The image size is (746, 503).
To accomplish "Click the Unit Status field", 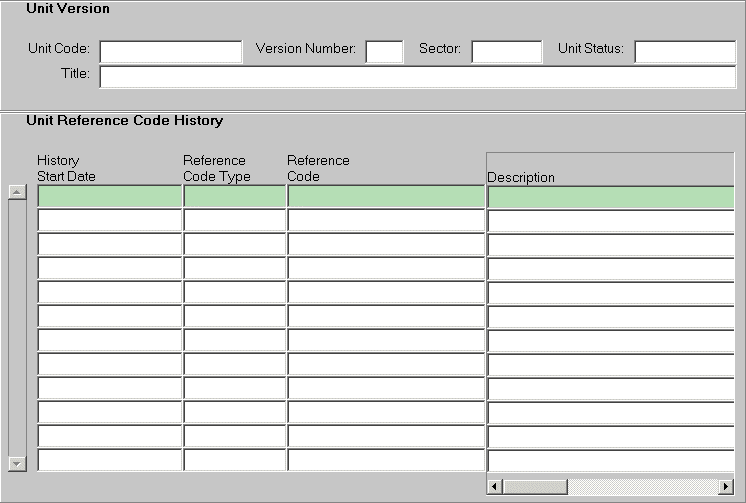I will [685, 52].
